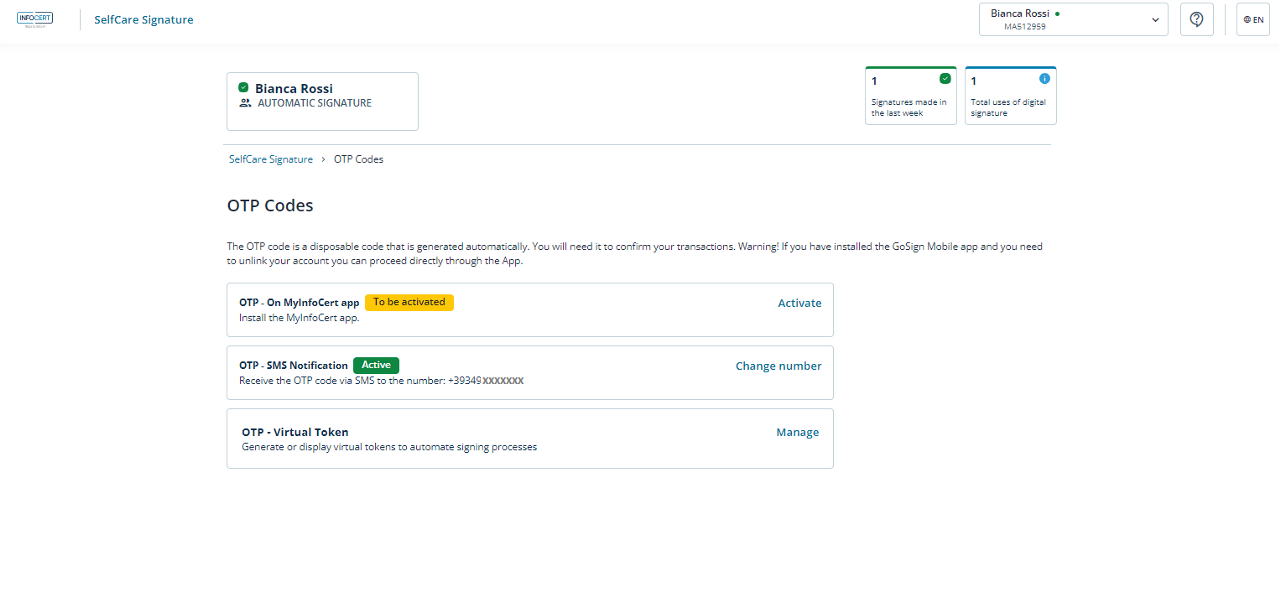
Task: Click the green Active status badge
Action: pyautogui.click(x=376, y=365)
